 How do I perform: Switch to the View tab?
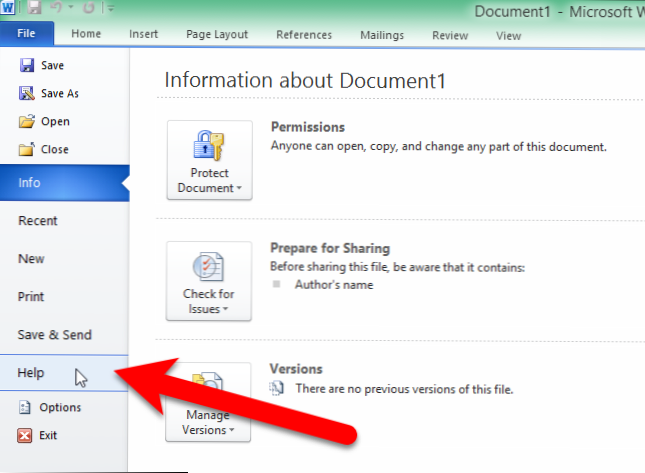pyautogui.click(x=508, y=36)
